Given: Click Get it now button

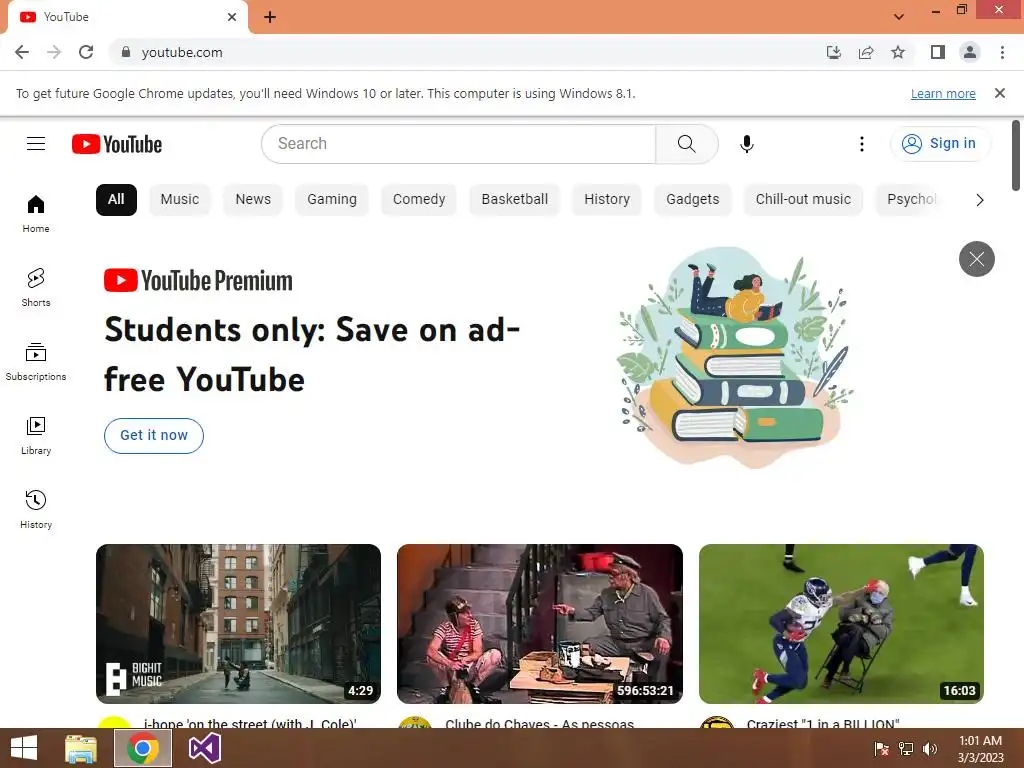Looking at the screenshot, I should click(154, 436).
